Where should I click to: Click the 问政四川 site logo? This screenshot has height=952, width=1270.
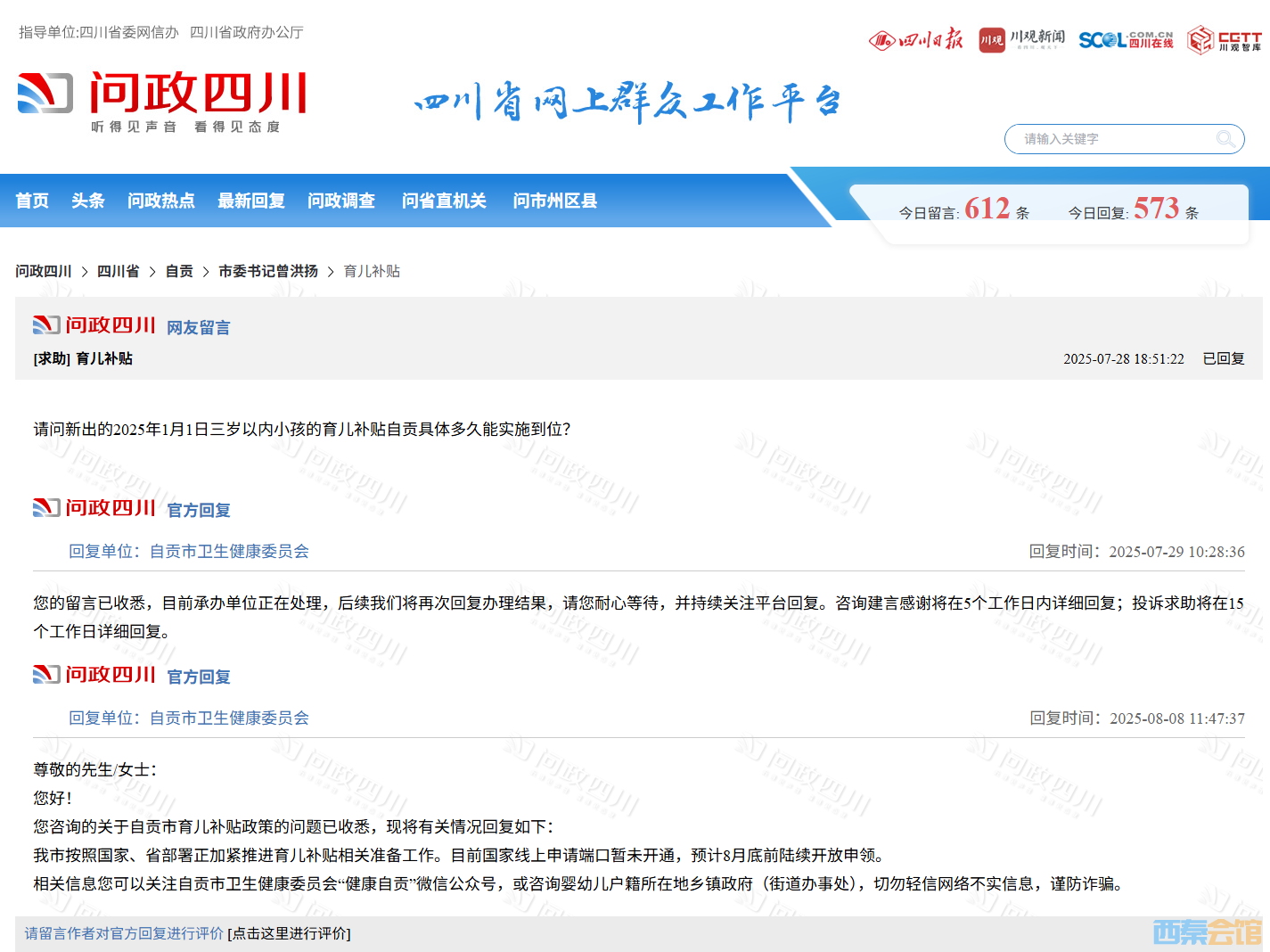[x=162, y=103]
